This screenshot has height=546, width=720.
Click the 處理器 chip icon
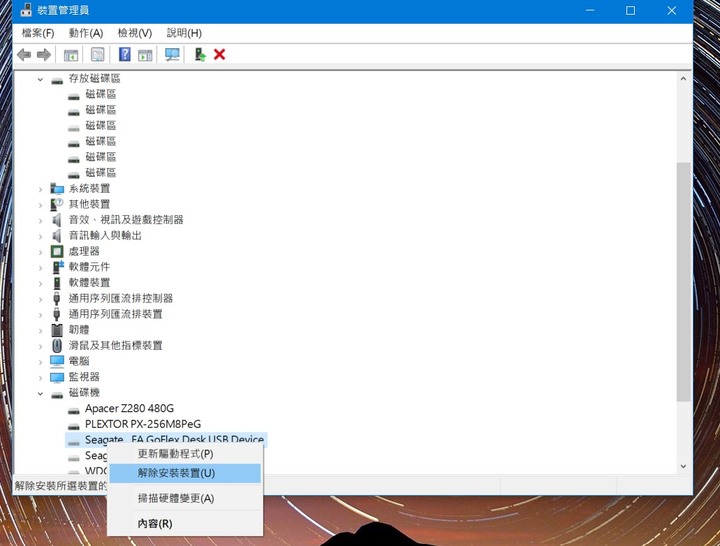coord(57,251)
